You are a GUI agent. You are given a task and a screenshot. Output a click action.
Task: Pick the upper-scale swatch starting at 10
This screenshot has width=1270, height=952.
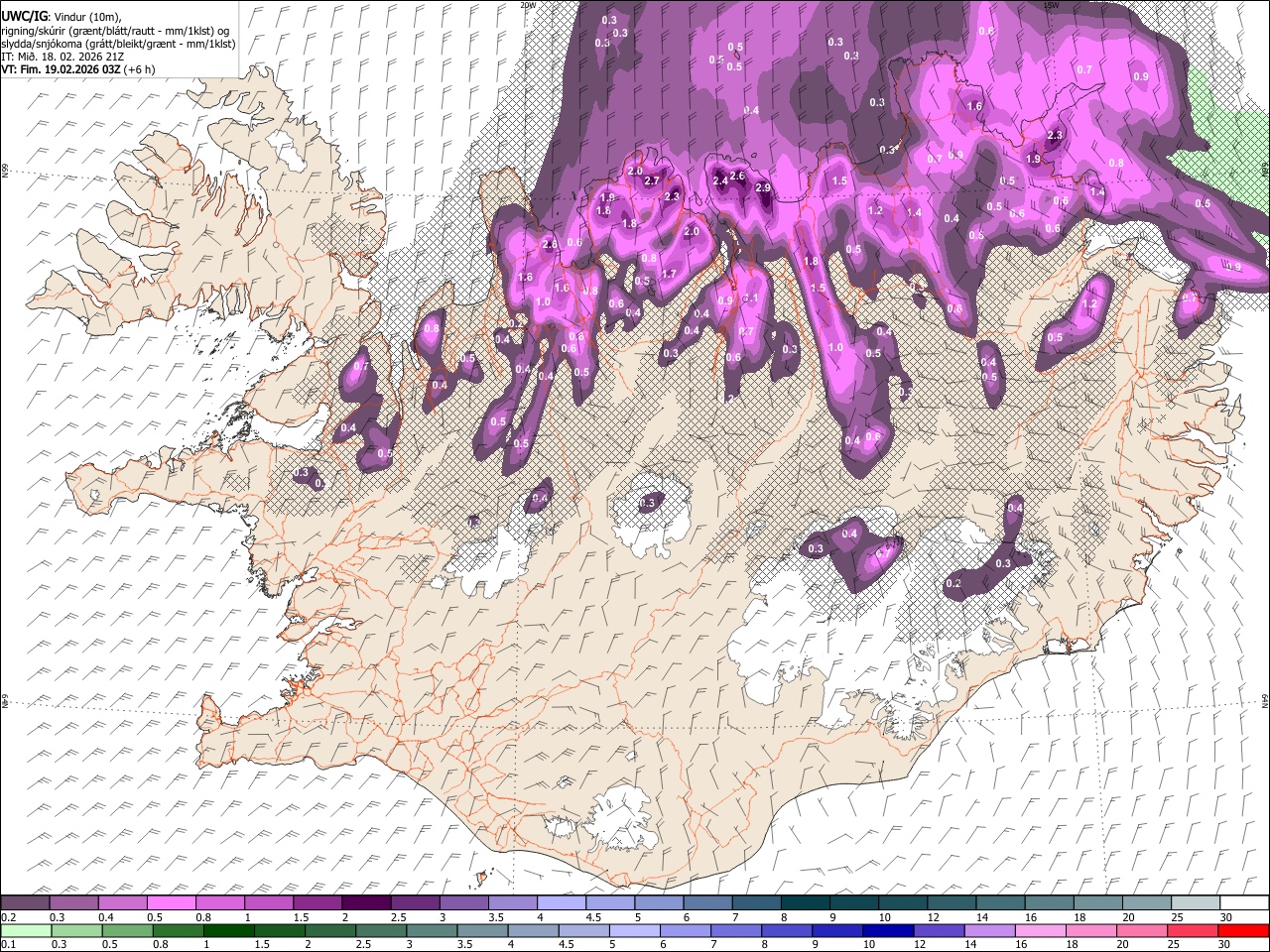(x=902, y=903)
